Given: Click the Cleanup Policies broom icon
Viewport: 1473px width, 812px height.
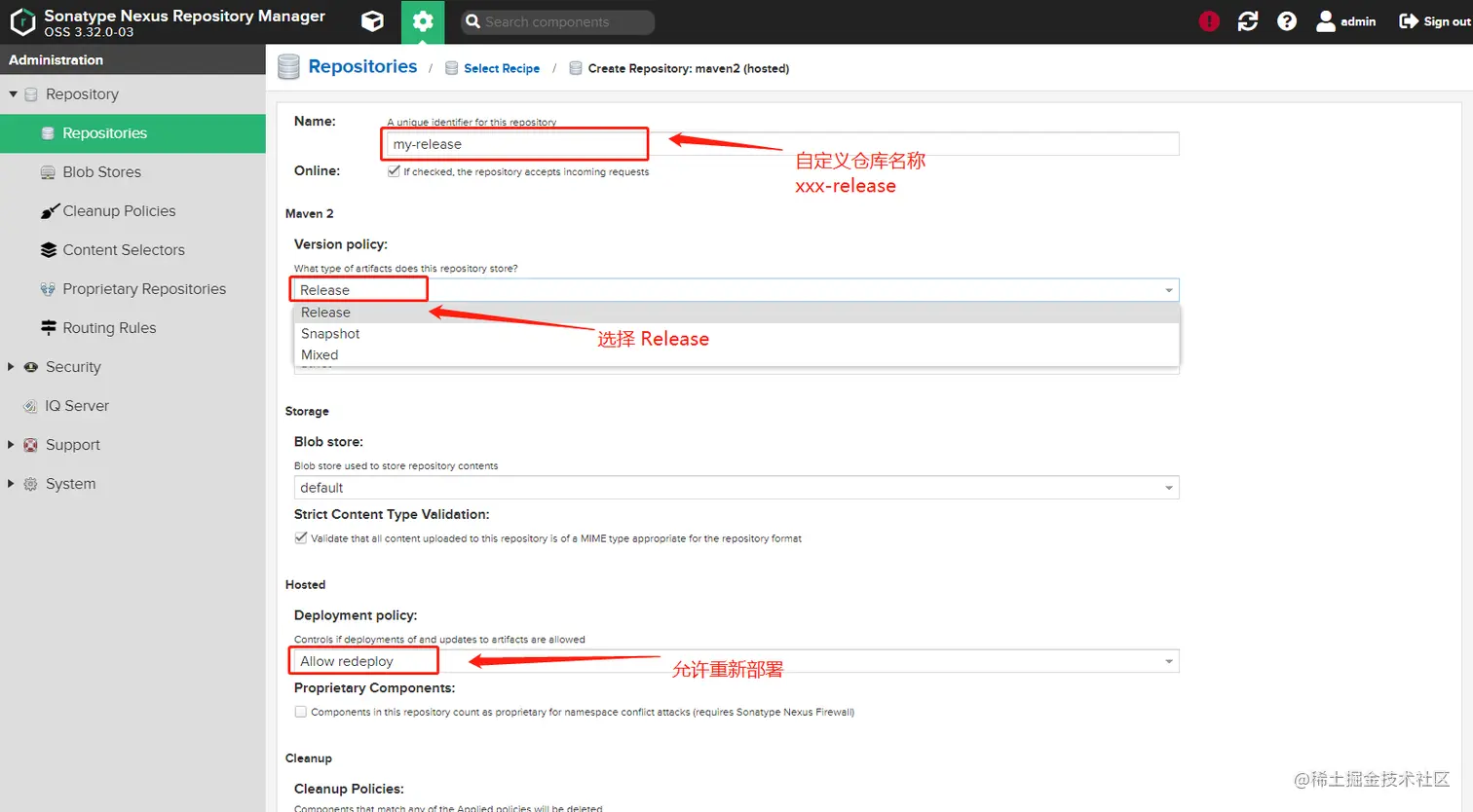Looking at the screenshot, I should tap(50, 211).
